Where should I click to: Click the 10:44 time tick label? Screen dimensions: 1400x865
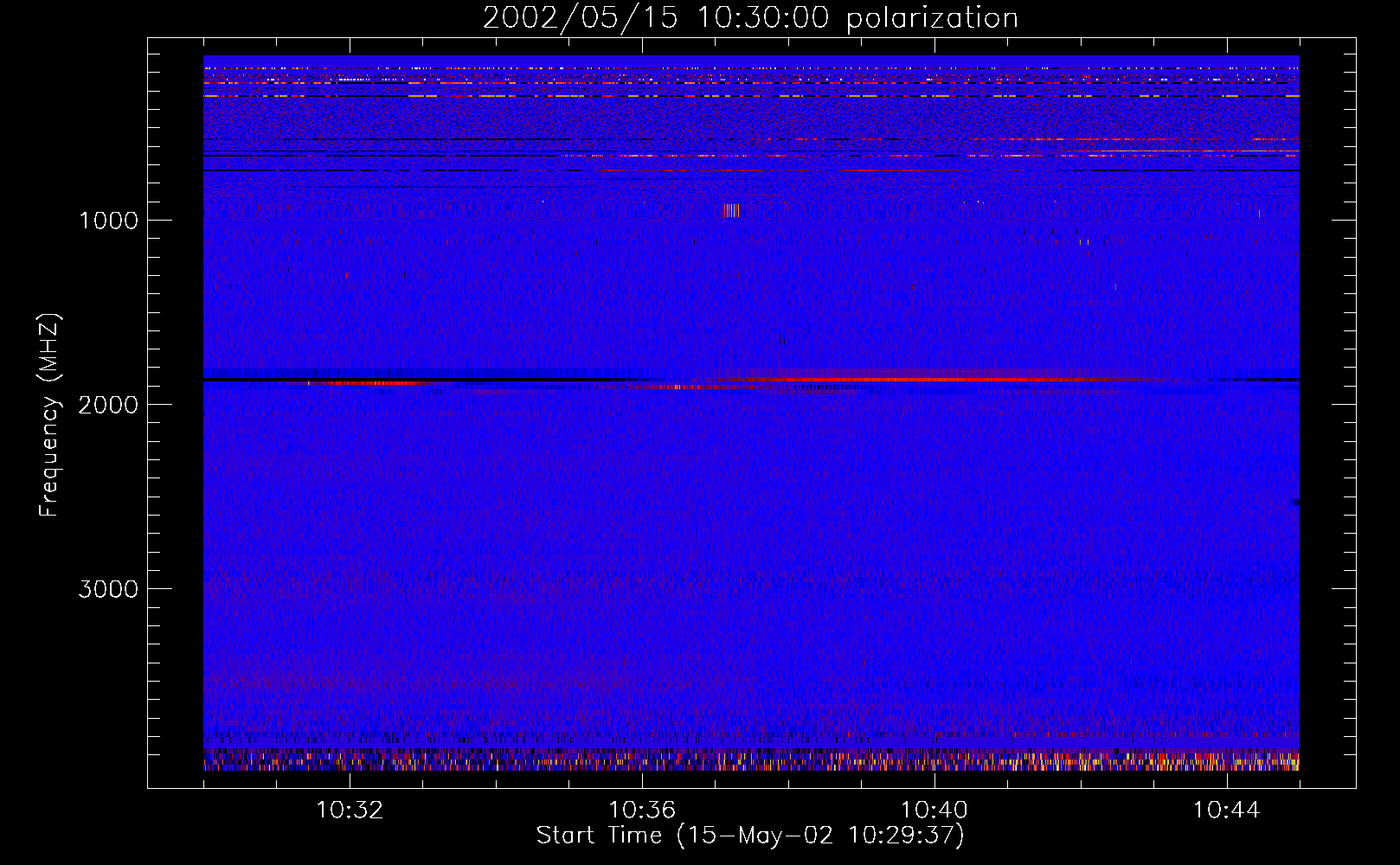point(1227,811)
